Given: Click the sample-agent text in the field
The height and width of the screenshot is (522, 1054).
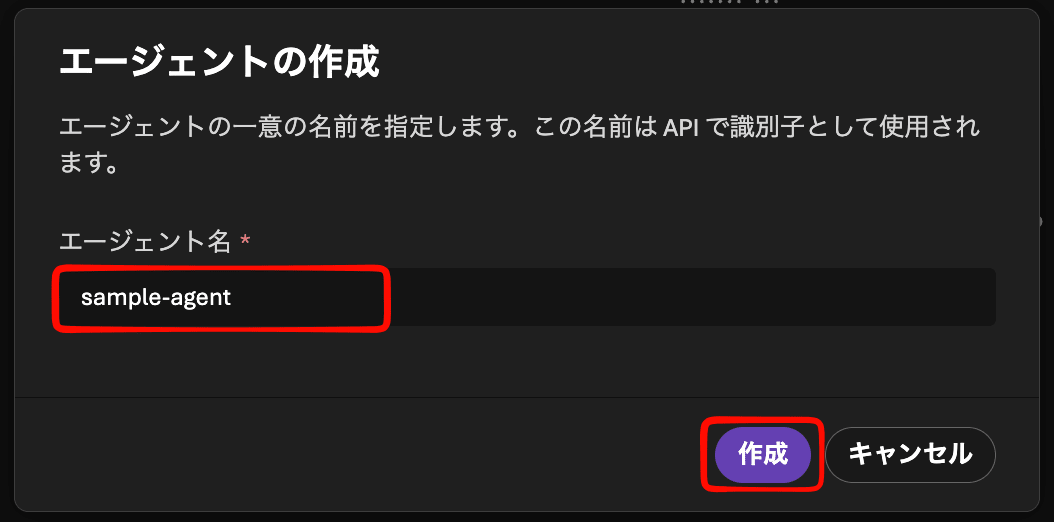Looking at the screenshot, I should (156, 298).
